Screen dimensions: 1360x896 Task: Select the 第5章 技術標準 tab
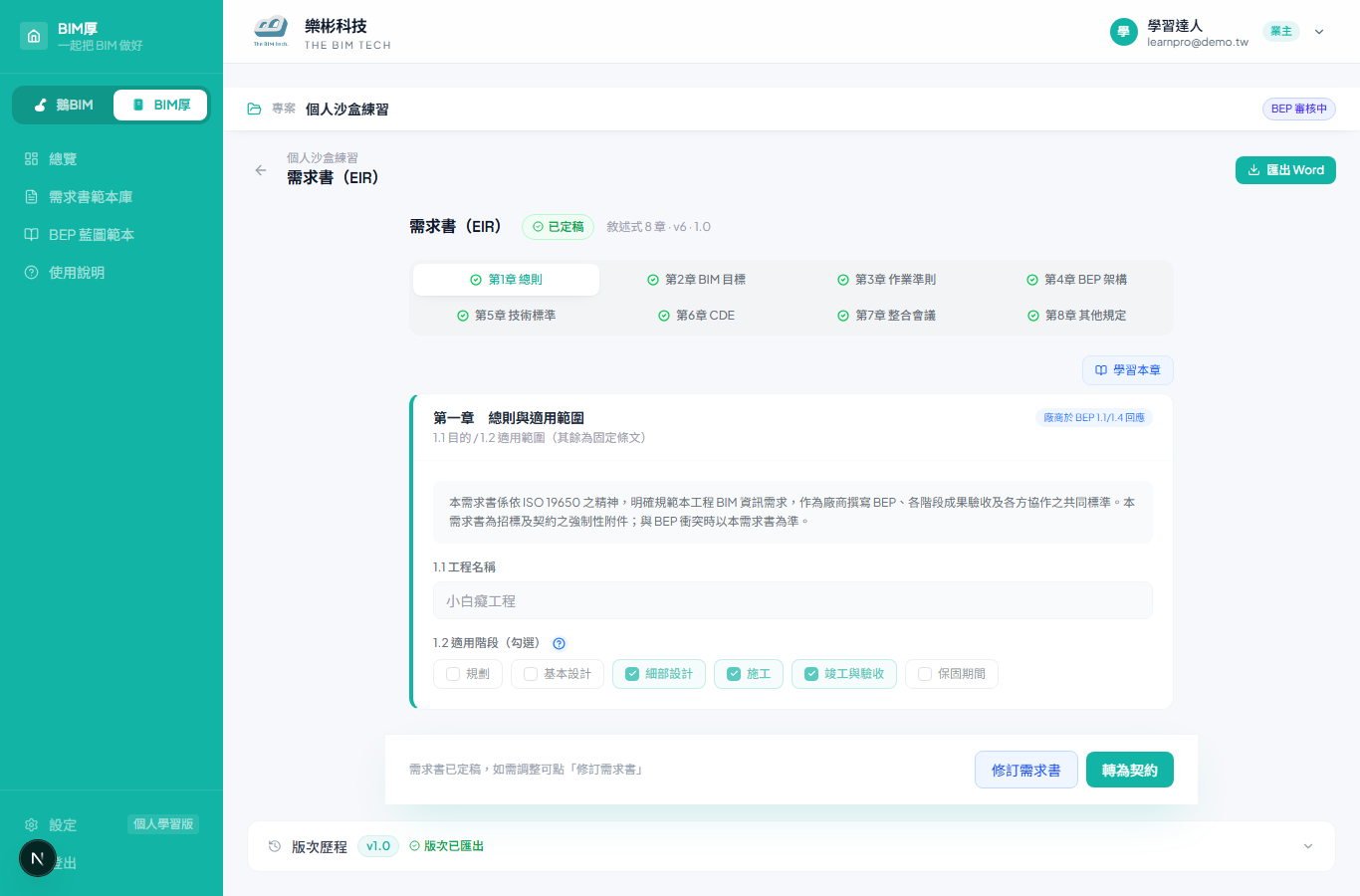(506, 316)
